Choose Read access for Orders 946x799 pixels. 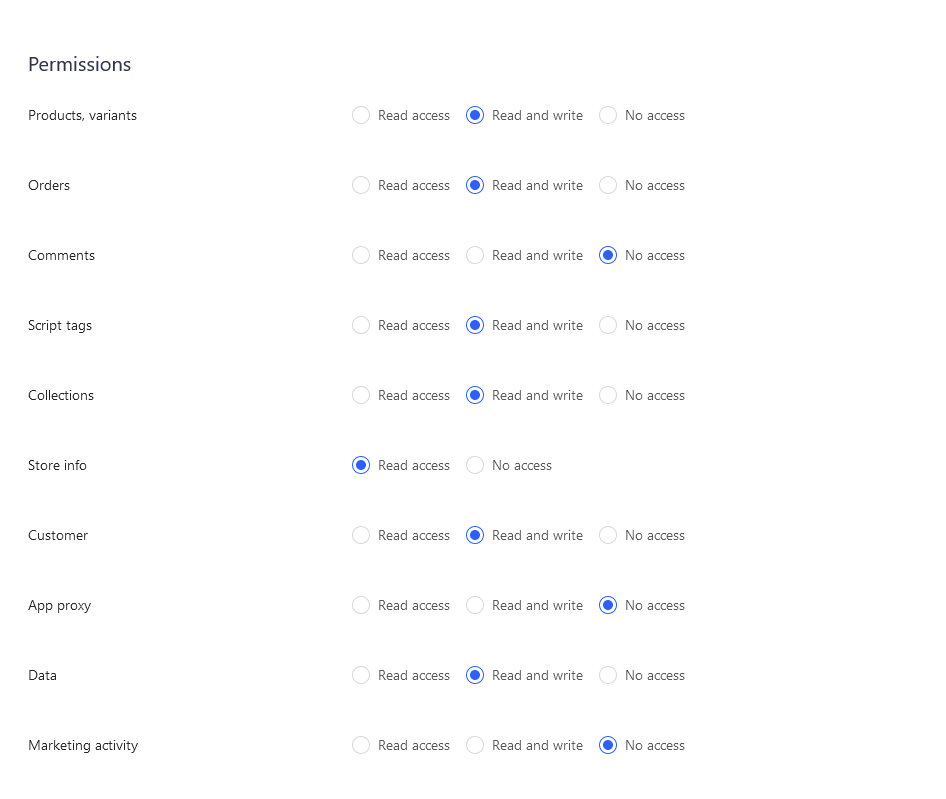[x=361, y=185]
